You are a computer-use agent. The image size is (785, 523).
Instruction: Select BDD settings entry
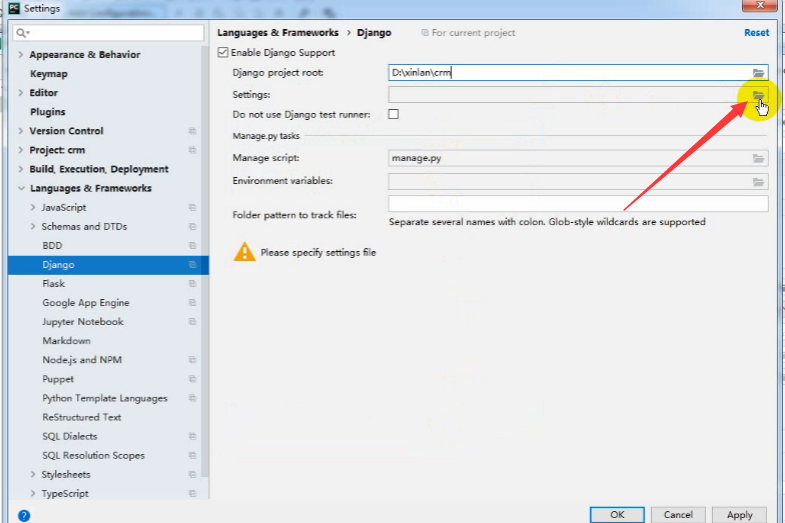tap(52, 246)
